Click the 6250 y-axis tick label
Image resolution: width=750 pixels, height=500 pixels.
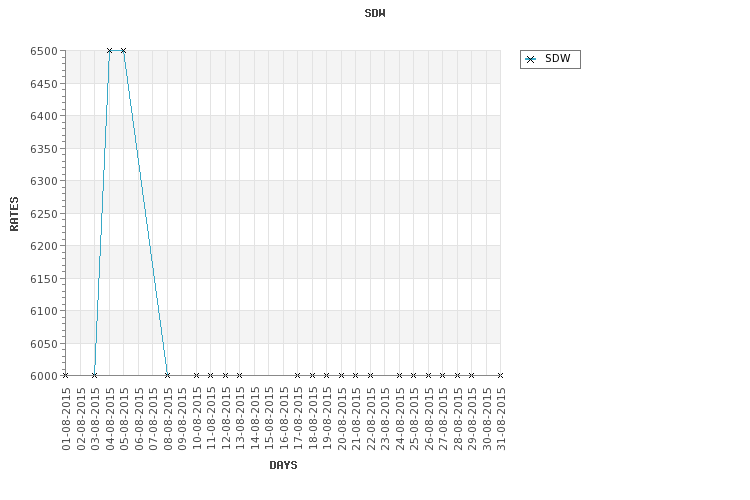[x=44, y=213]
